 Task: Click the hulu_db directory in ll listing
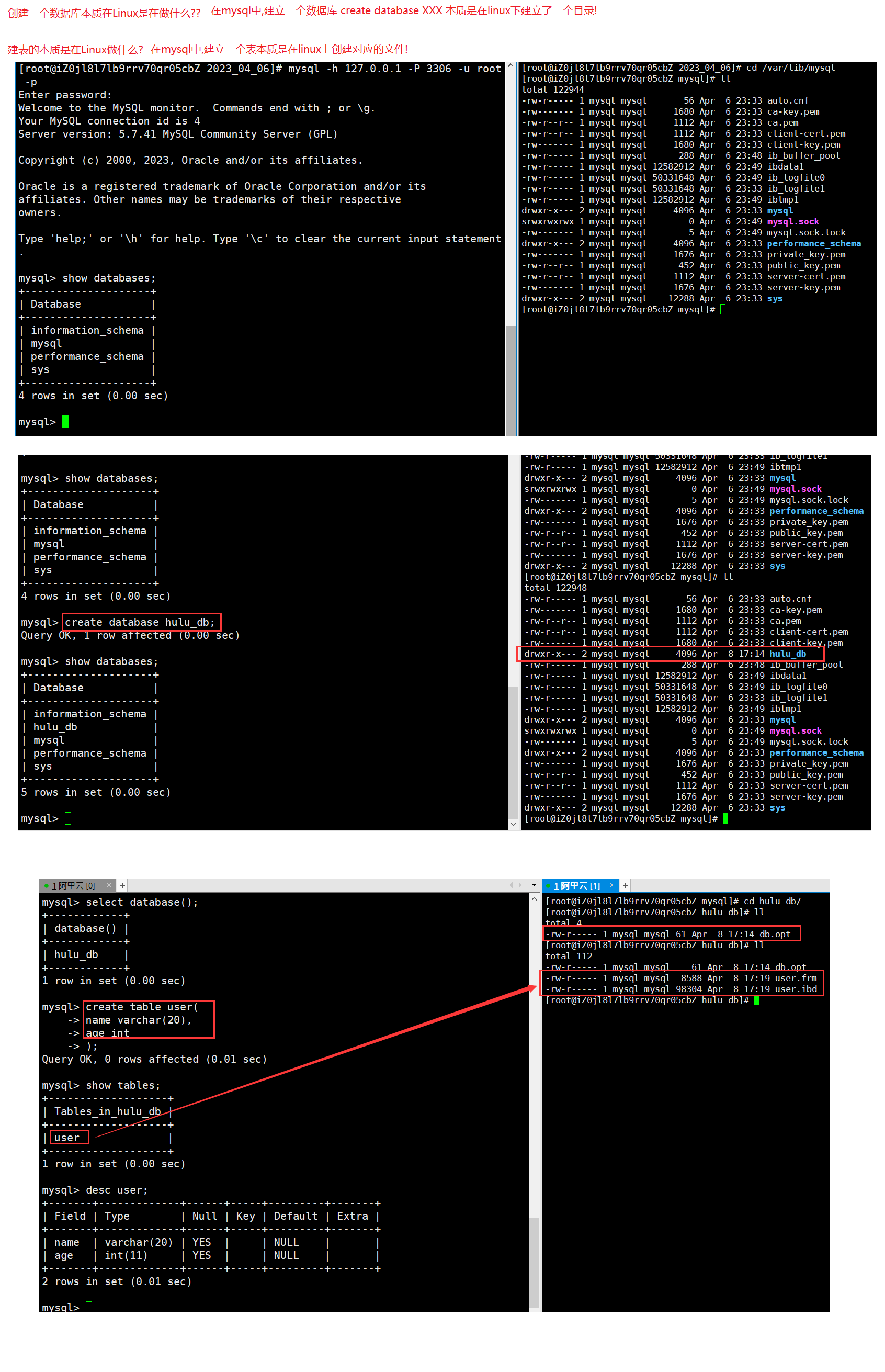787,654
